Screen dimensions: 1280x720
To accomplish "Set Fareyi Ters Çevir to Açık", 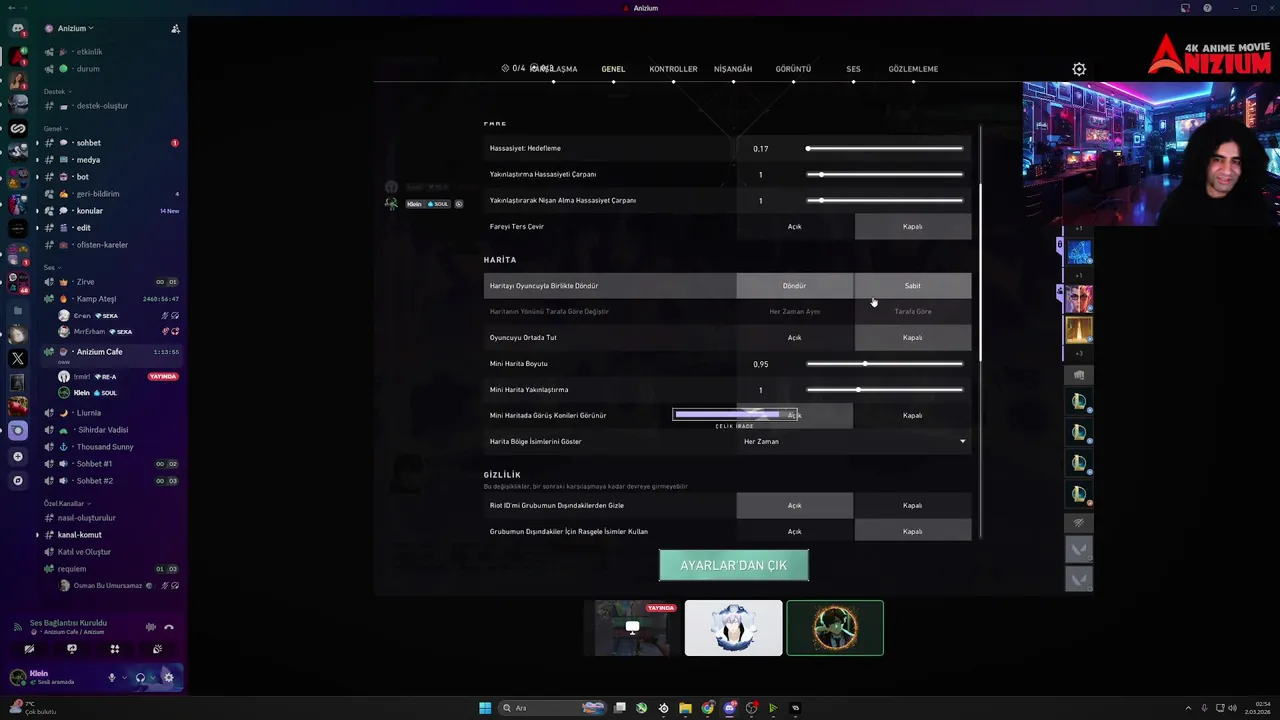I will tap(794, 226).
